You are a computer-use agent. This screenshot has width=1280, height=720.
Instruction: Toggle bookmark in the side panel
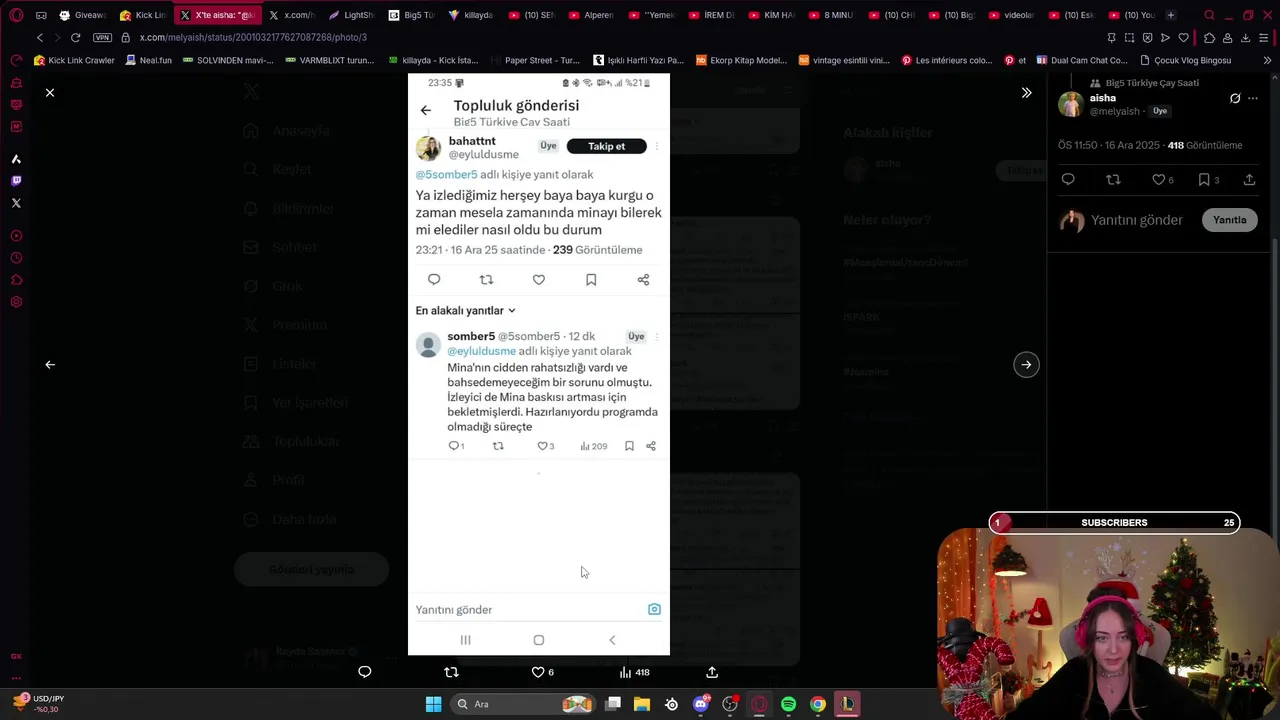(1208, 180)
